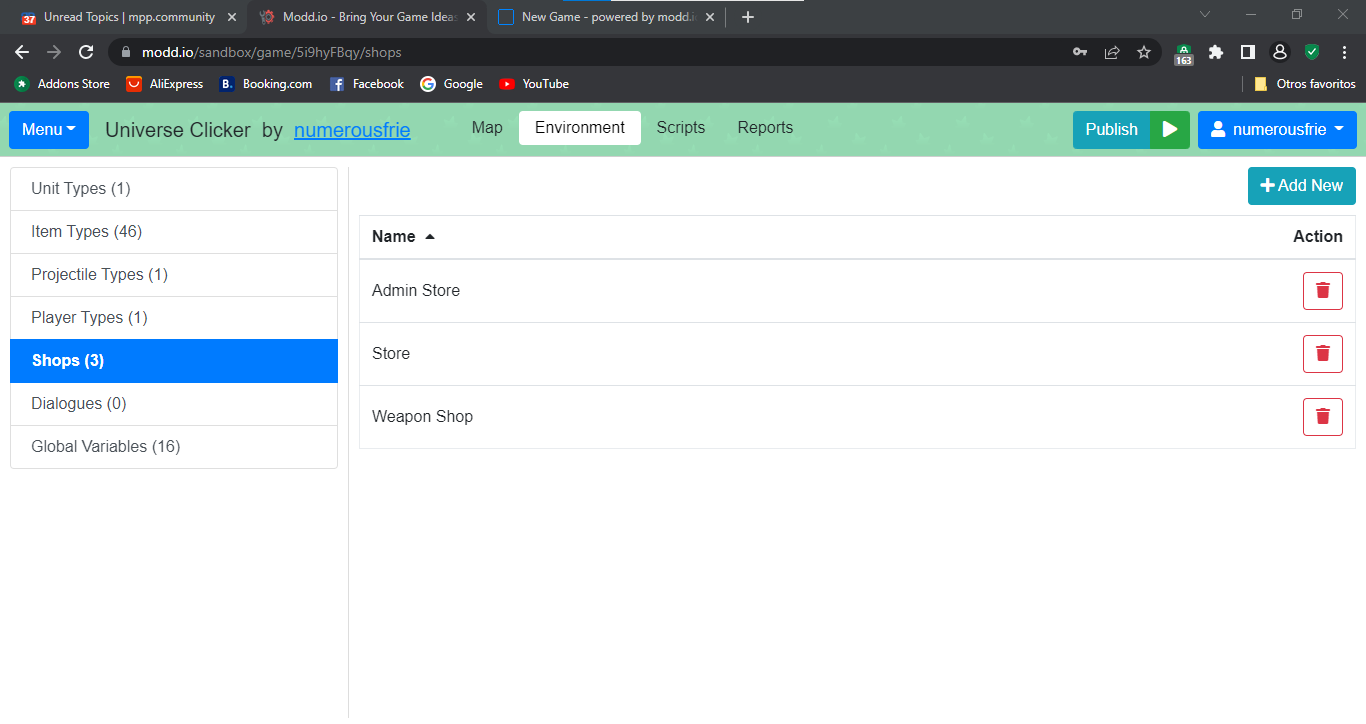
Task: Click the Publish button
Action: pyautogui.click(x=1111, y=130)
